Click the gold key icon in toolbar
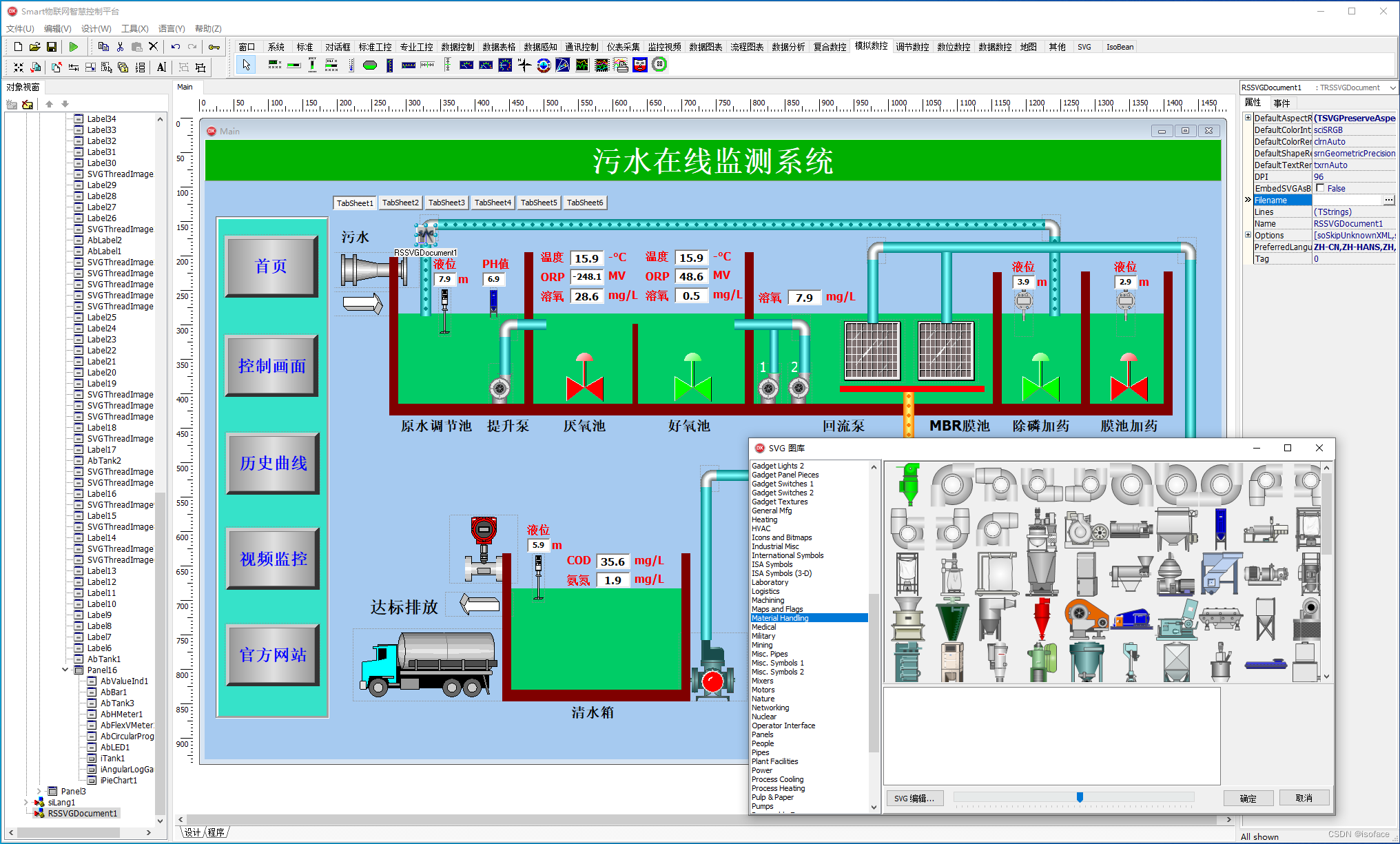This screenshot has height=844, width=1400. click(214, 47)
